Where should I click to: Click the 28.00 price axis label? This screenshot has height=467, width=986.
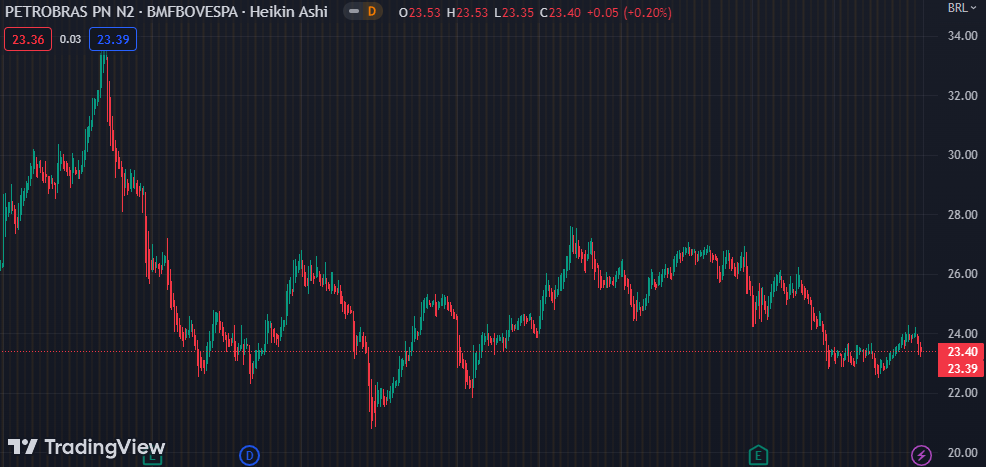pos(962,214)
